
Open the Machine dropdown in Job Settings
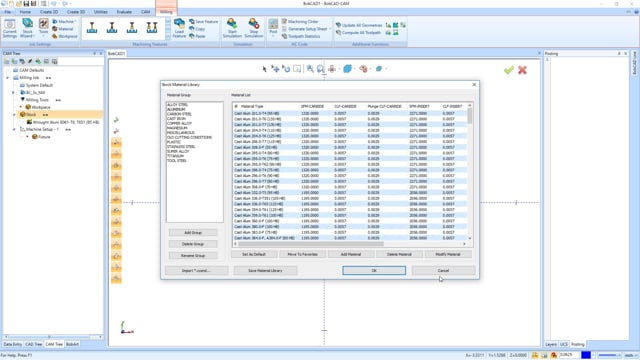click(x=76, y=21)
